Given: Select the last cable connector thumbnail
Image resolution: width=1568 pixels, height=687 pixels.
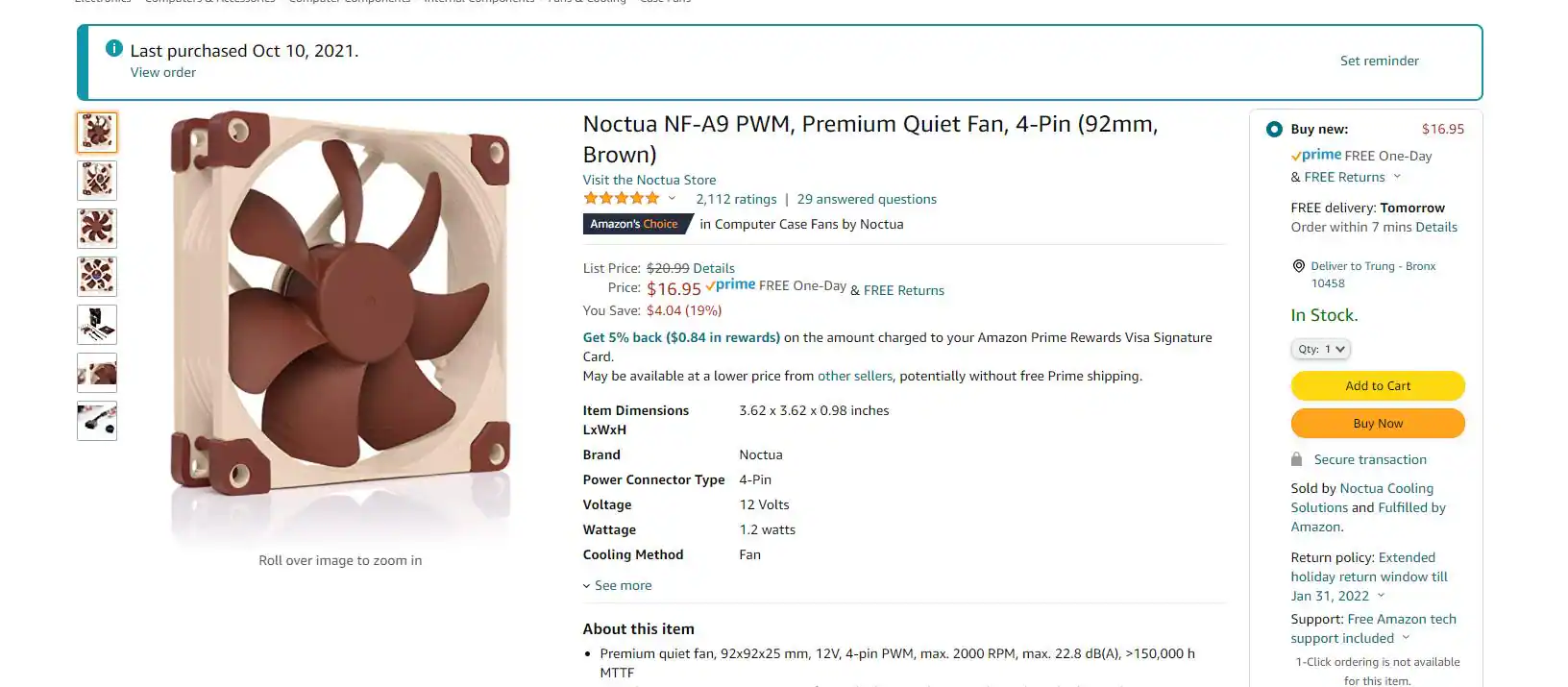Looking at the screenshot, I should tap(97, 421).
